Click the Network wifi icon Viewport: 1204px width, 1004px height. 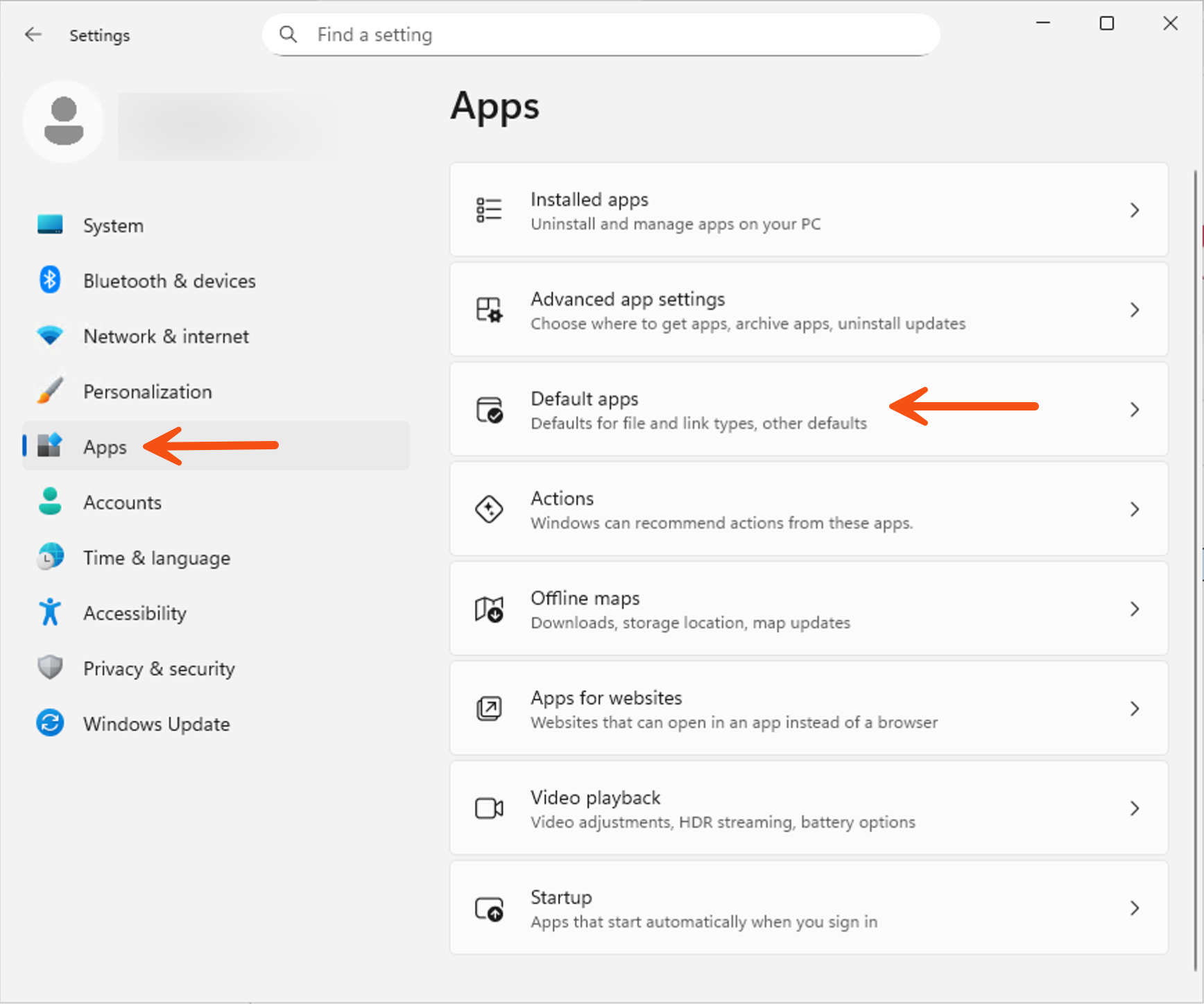50,336
